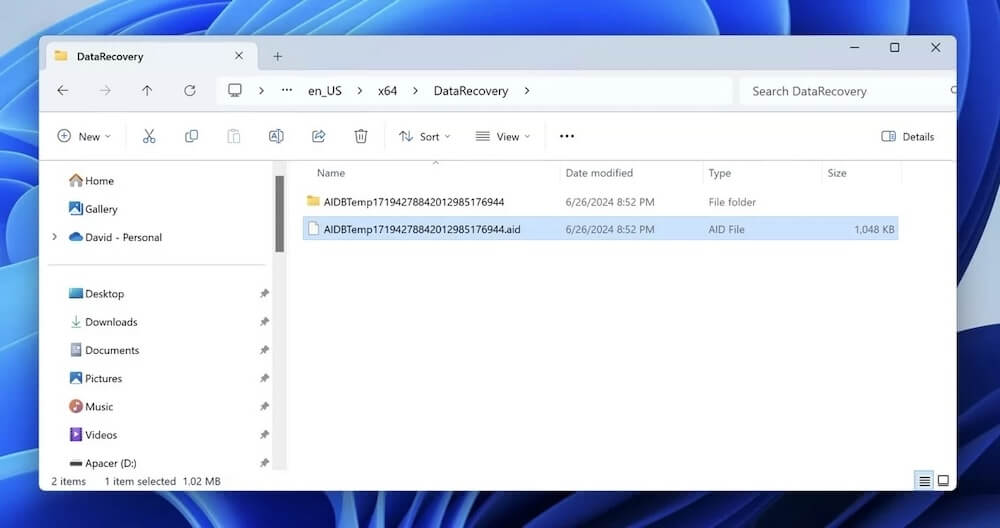Screen dimensions: 1000x528
Task: Open the New dropdown menu
Action: [x=84, y=136]
